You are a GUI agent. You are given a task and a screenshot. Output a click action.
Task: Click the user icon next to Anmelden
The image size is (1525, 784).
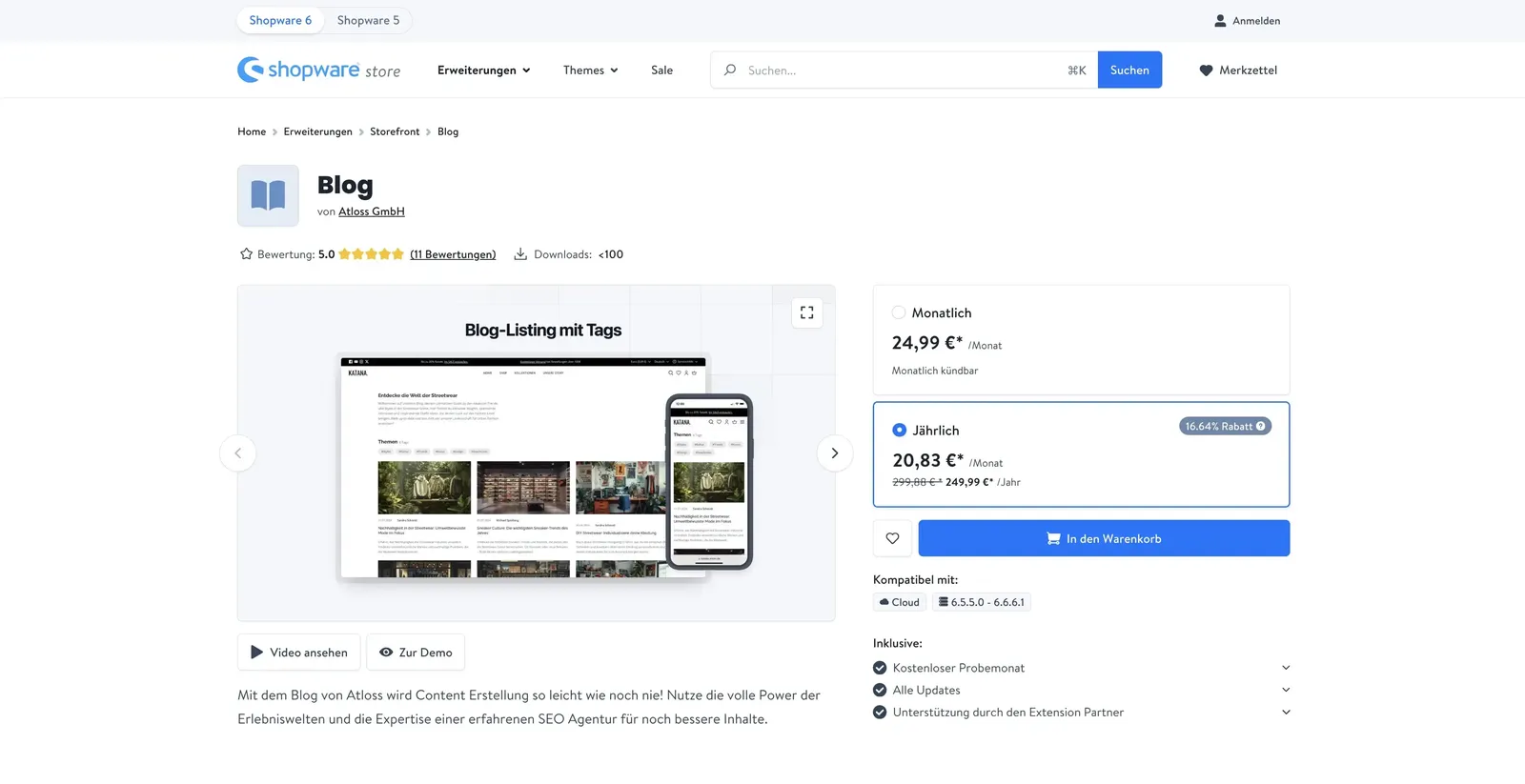1220,21
